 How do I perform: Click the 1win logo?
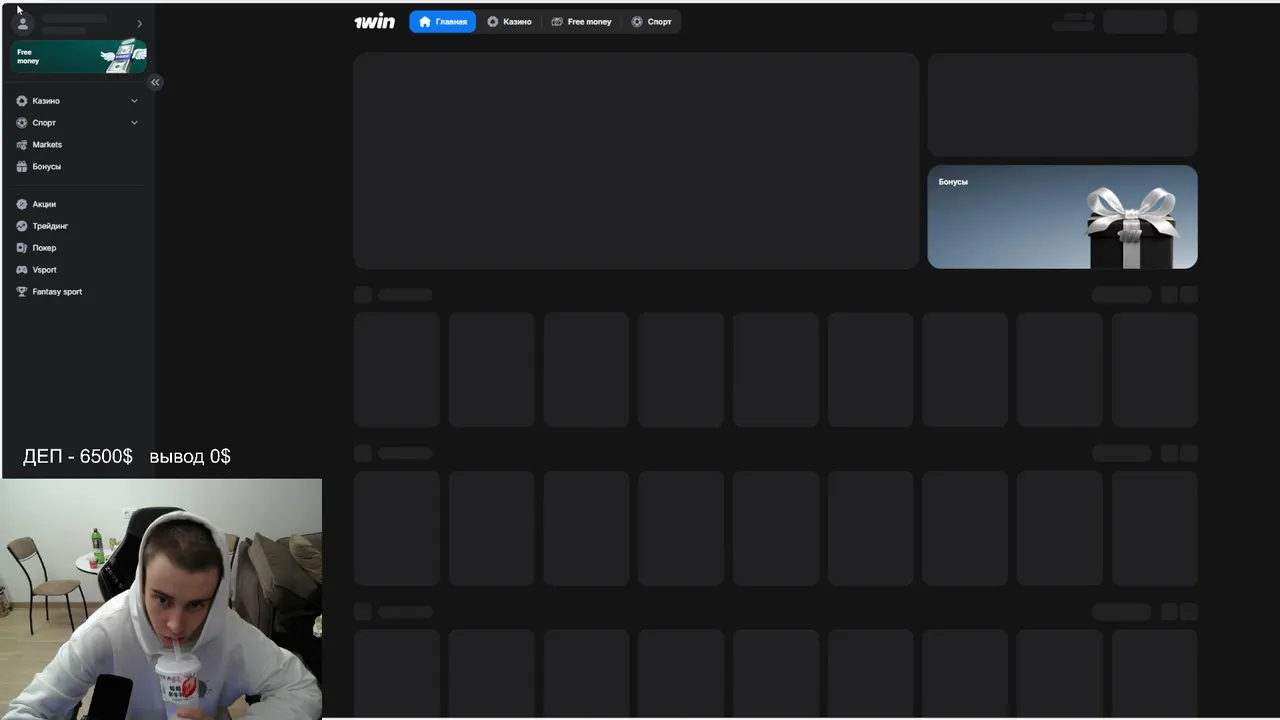[x=375, y=21]
